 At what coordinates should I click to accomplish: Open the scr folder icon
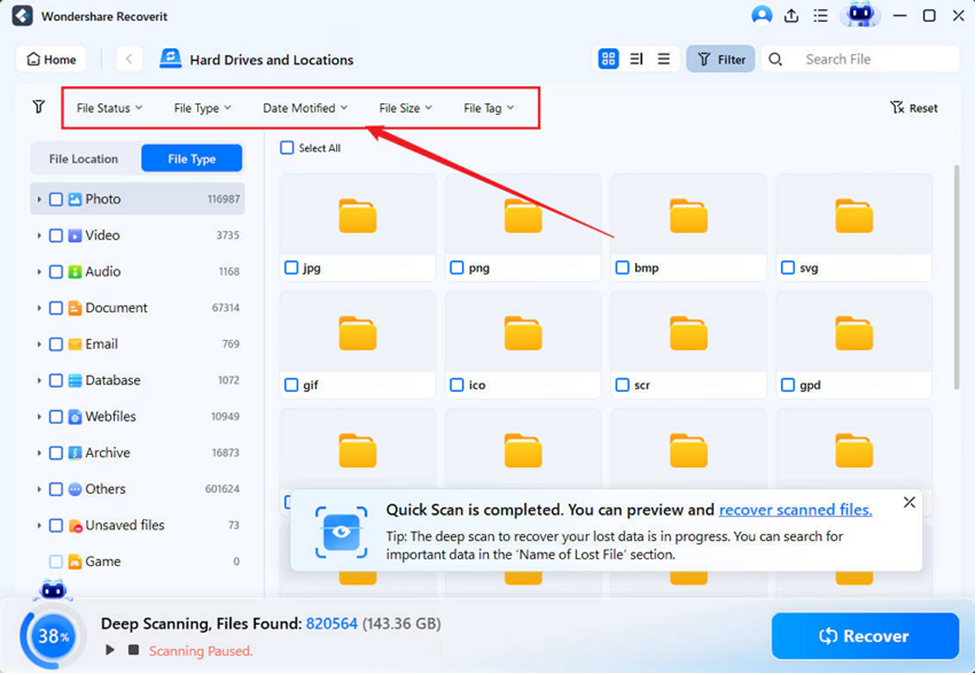691,334
